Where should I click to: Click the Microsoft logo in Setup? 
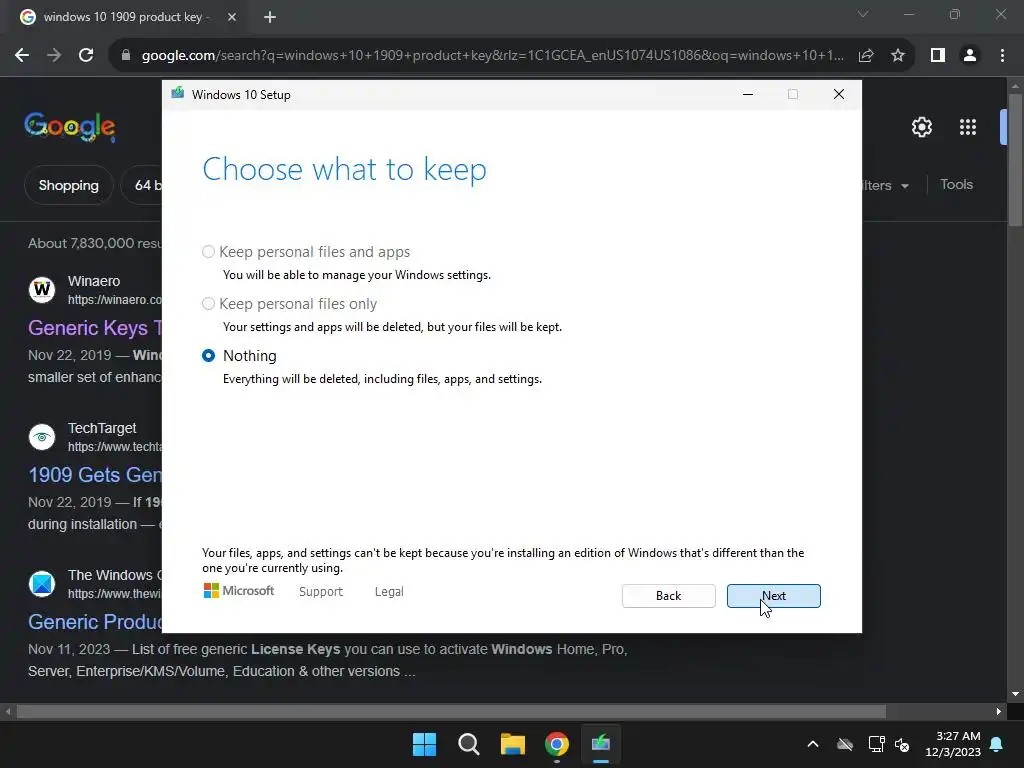coord(238,591)
